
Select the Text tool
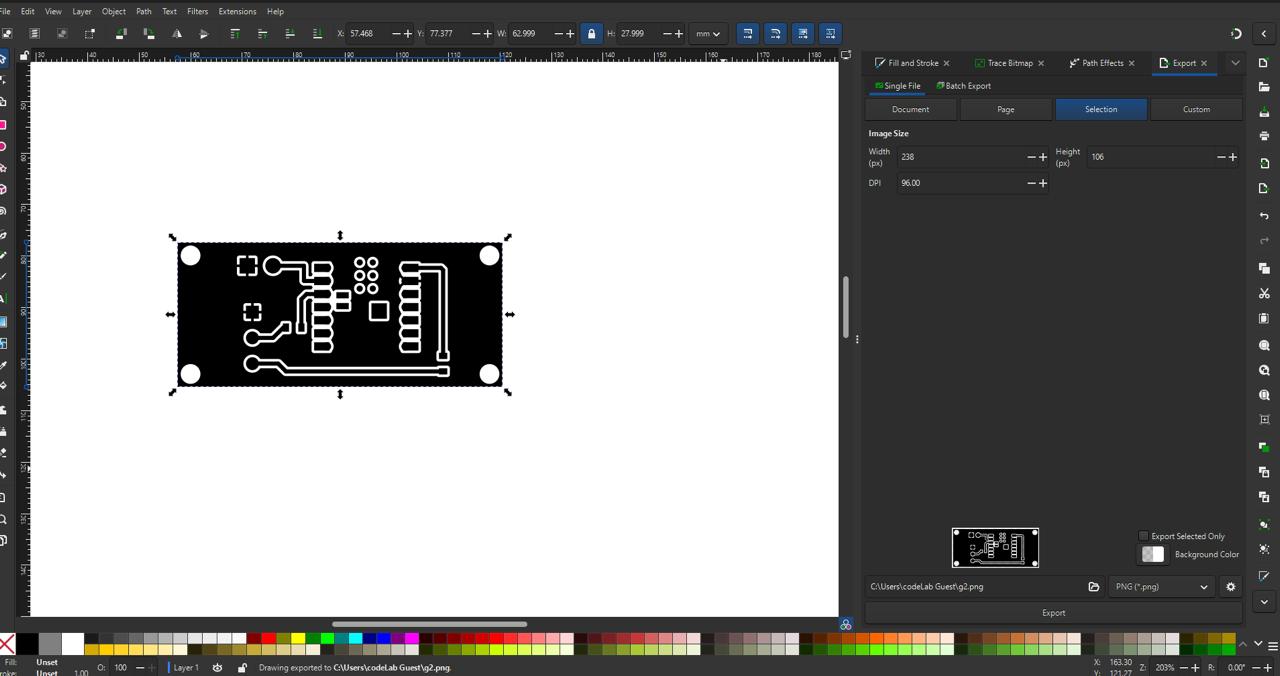[x=4, y=298]
